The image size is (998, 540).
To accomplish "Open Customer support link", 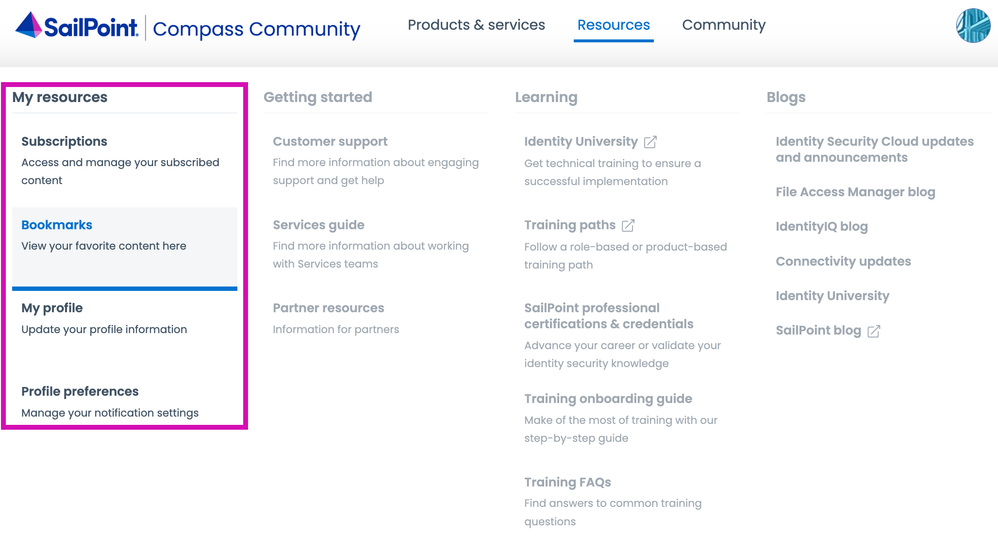I will [x=330, y=142].
